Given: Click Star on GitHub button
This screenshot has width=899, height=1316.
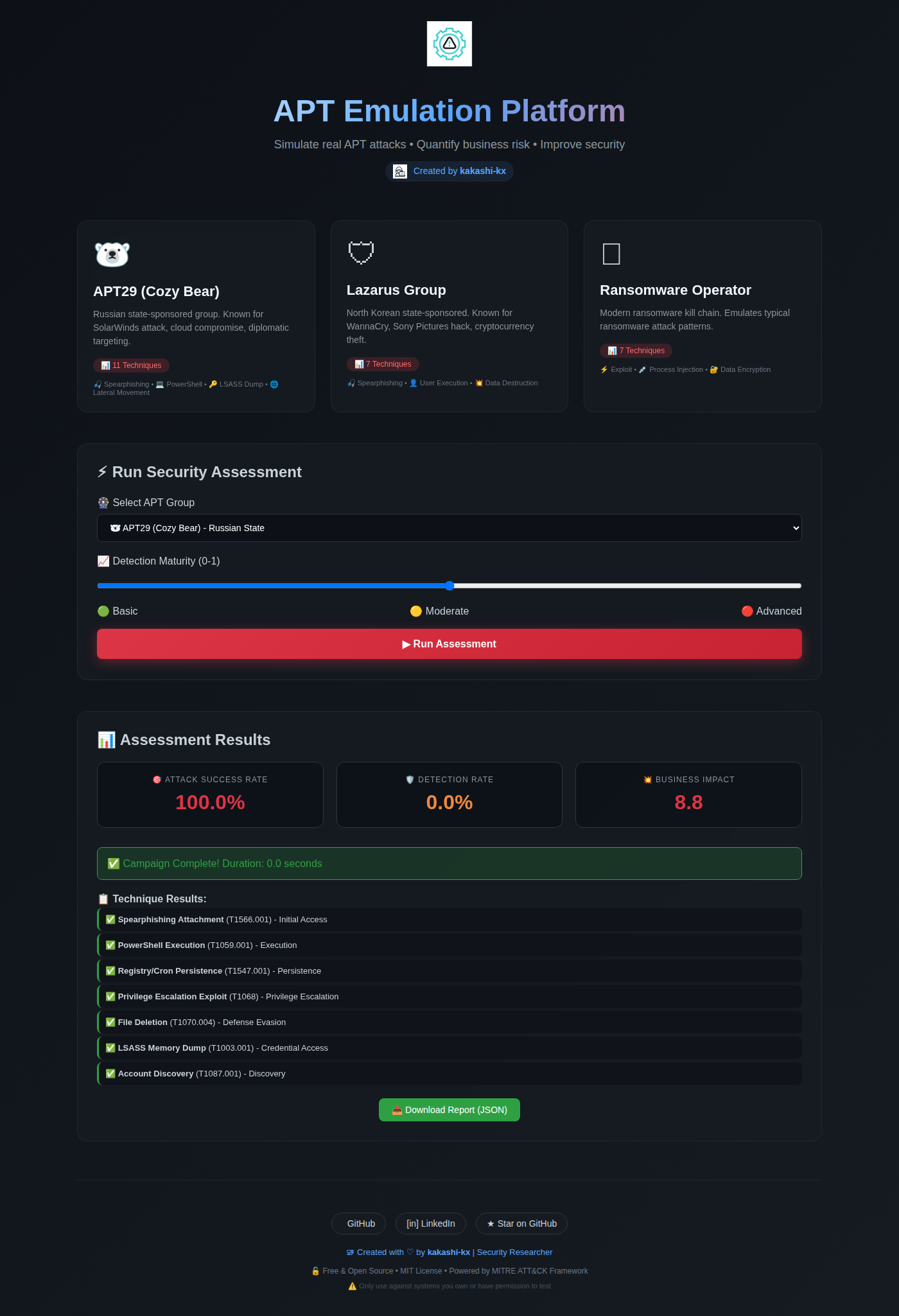Looking at the screenshot, I should point(521,1224).
